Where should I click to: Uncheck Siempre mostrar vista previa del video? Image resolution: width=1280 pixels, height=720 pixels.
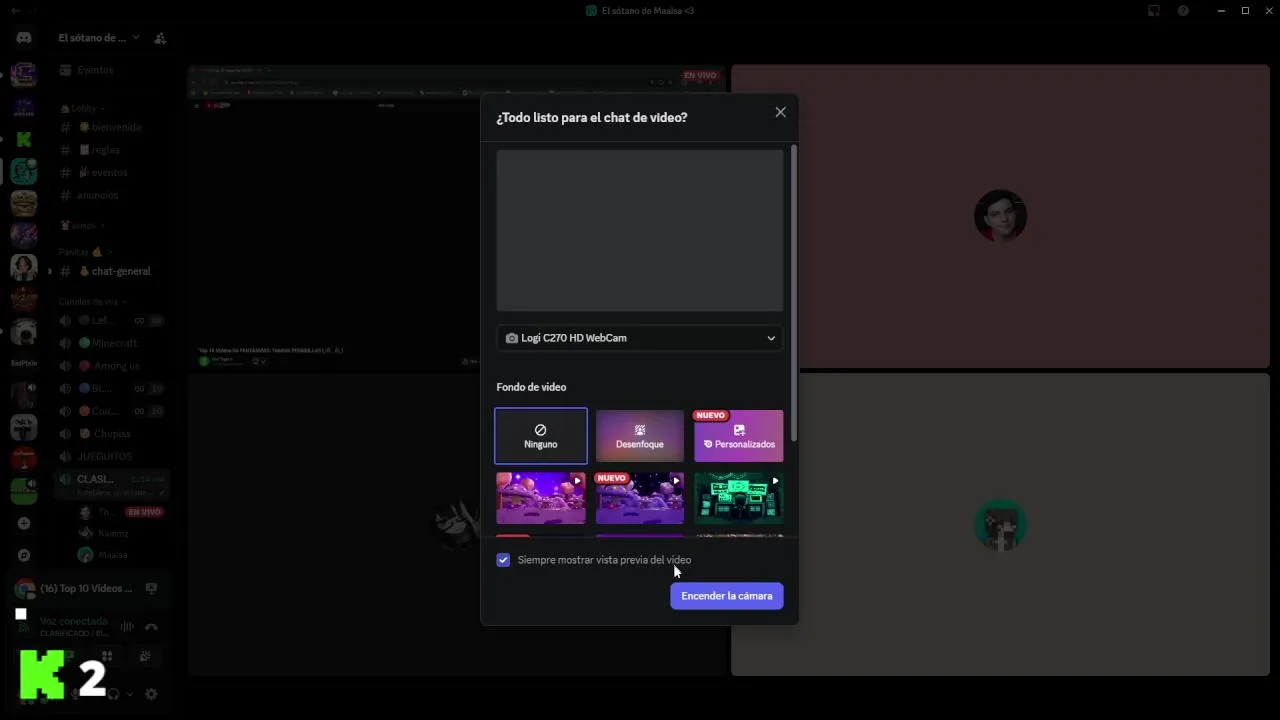click(x=503, y=560)
